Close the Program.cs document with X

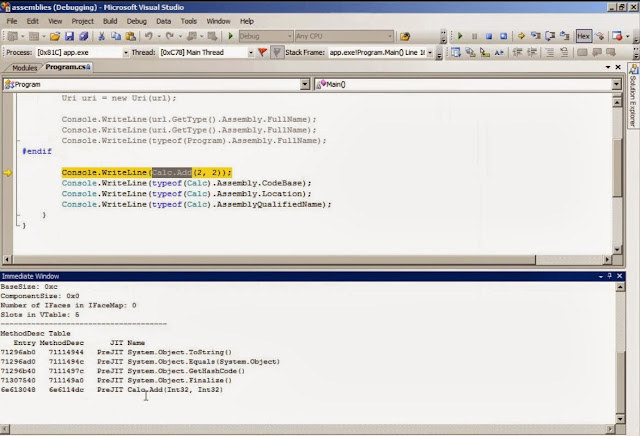618,67
